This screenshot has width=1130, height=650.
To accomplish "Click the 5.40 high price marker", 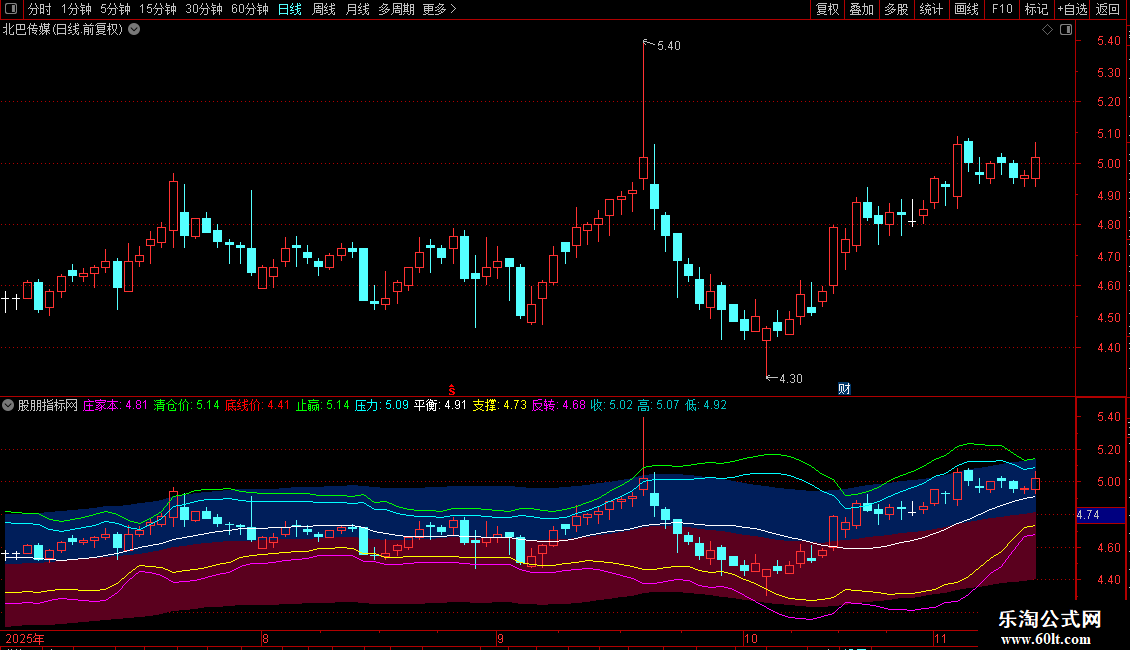I will pyautogui.click(x=668, y=46).
